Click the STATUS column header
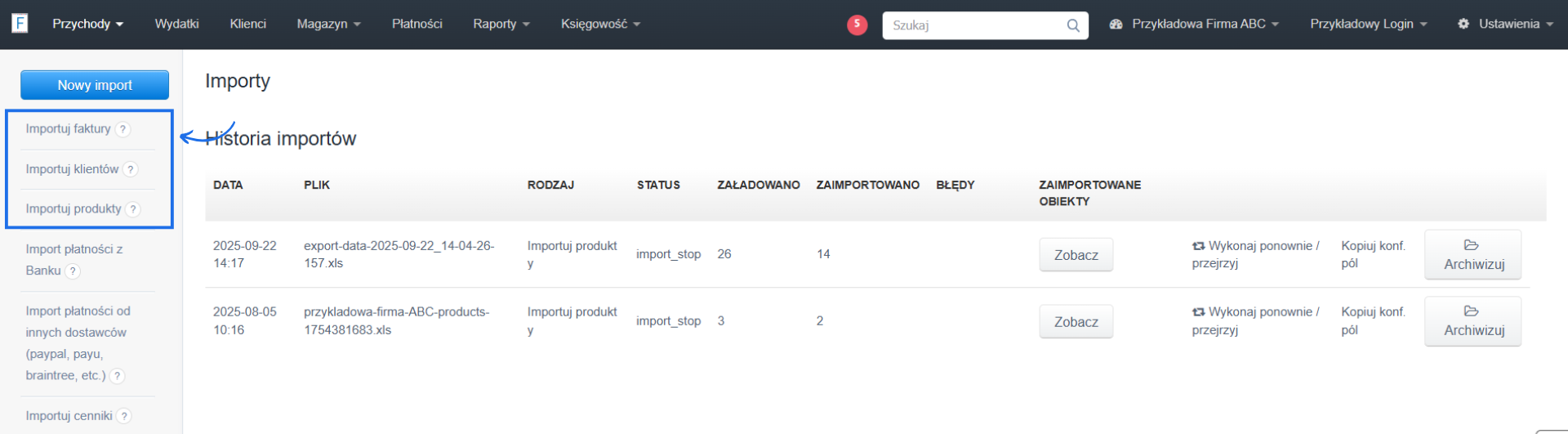 pyautogui.click(x=658, y=186)
